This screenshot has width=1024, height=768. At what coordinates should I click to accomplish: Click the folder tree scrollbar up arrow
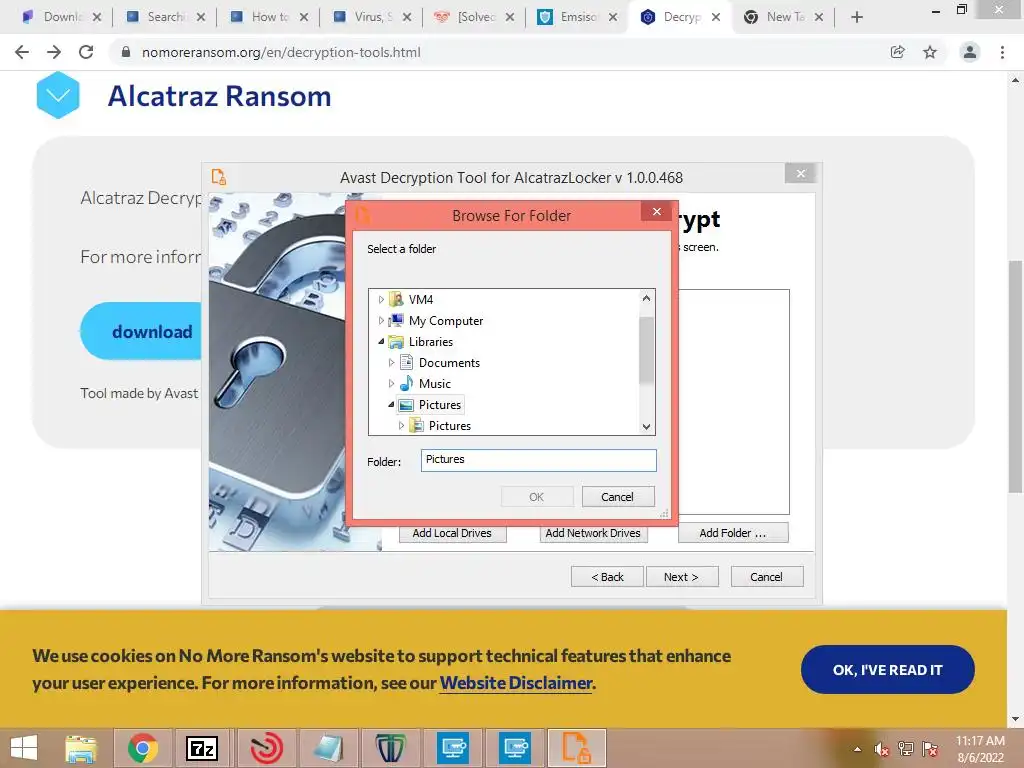coord(646,298)
